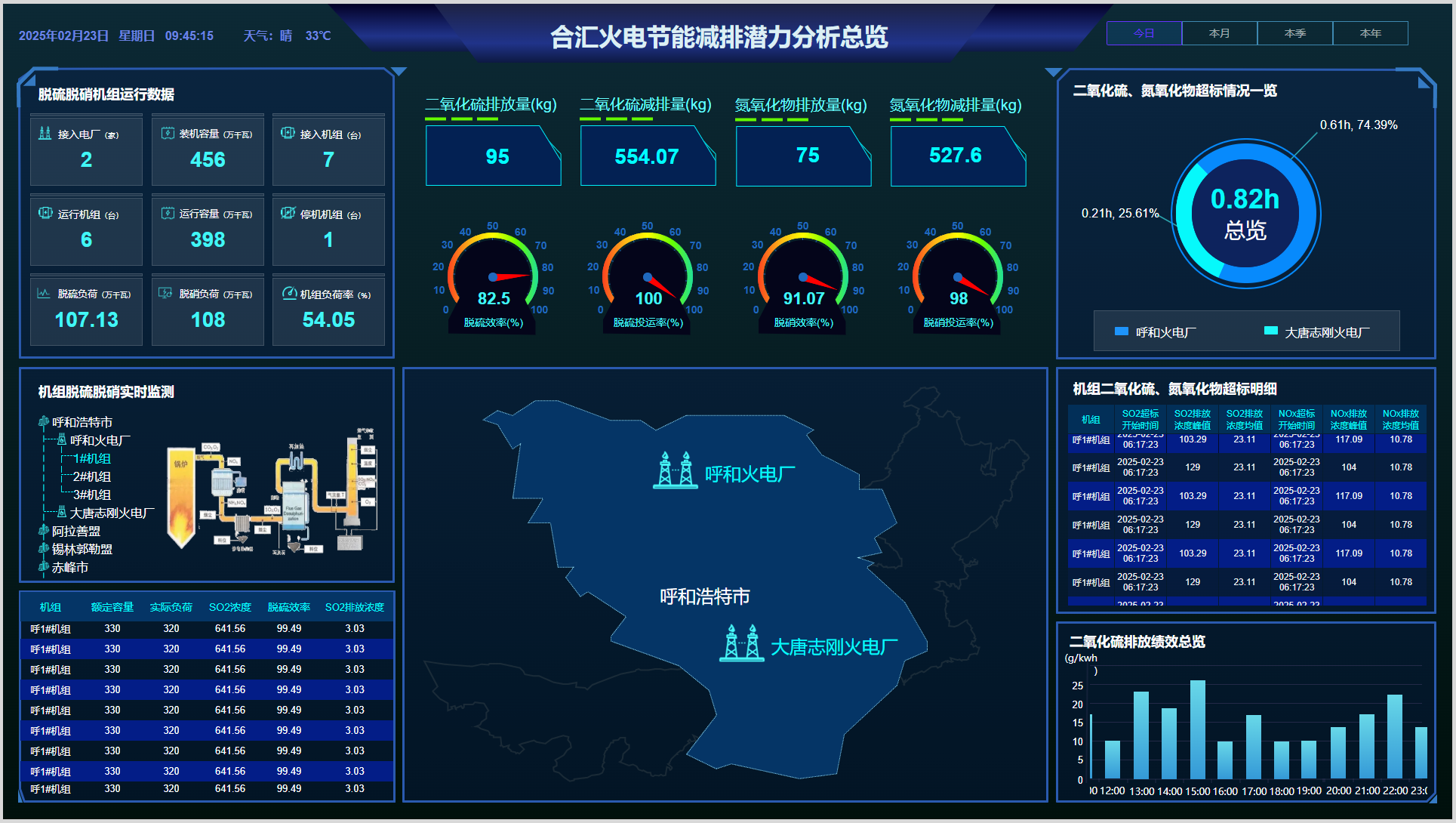The height and width of the screenshot is (823, 1456).
Task: Click the 停机机组 icon
Action: coord(288,214)
